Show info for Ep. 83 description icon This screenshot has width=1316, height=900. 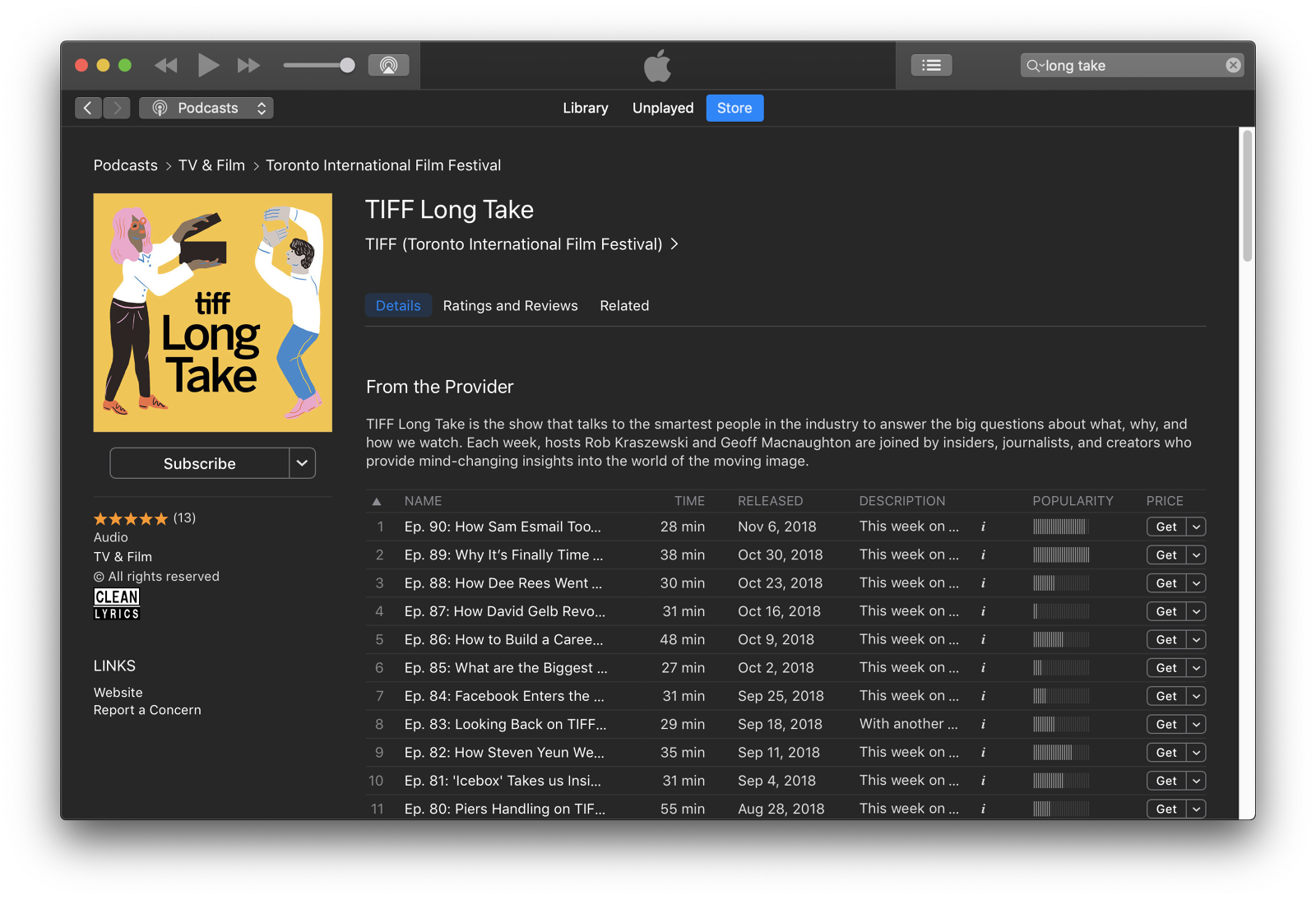tap(983, 725)
